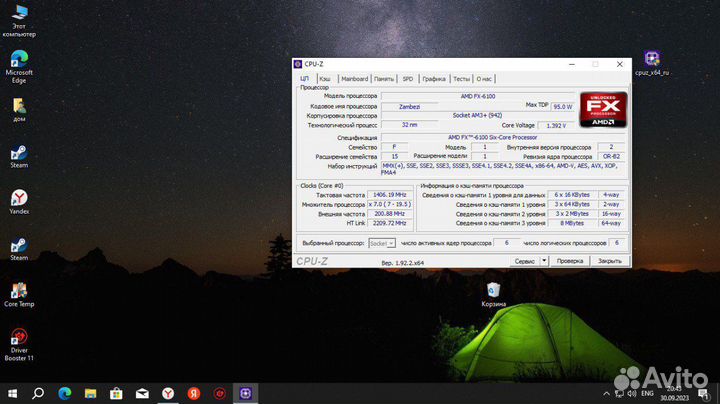The image size is (720, 404).
Task: Open the Microsoft Store taskbar icon
Action: [116, 393]
